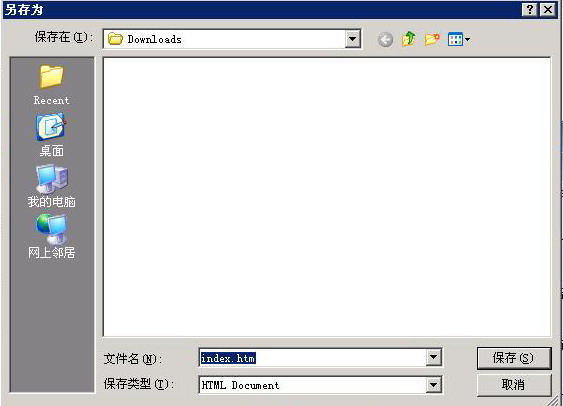Click the ? help button in title bar
563x406 pixels.
pos(530,9)
